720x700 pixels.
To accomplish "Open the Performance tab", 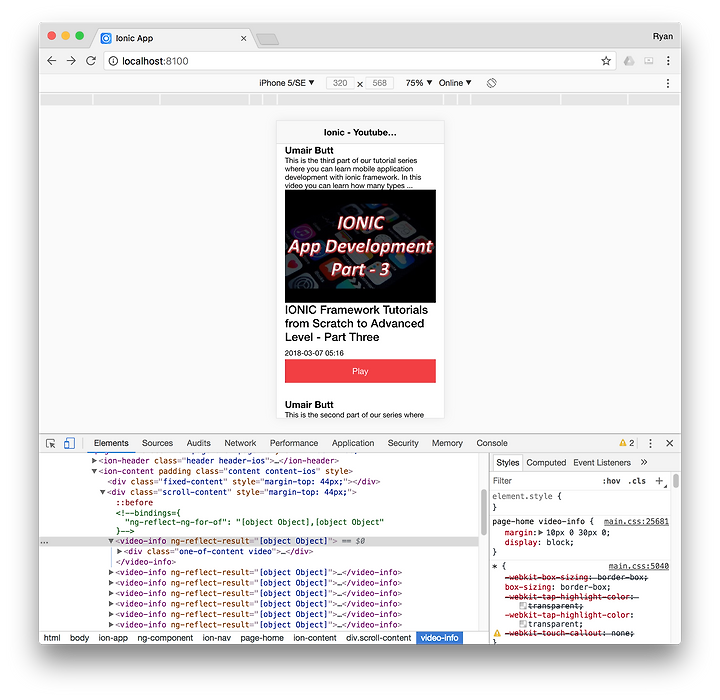I will (x=294, y=443).
